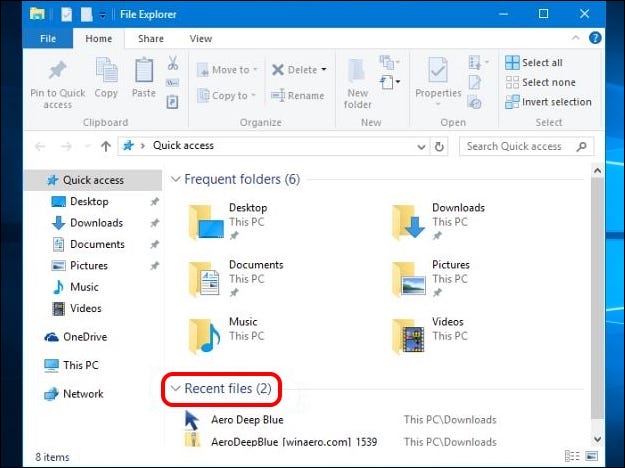The height and width of the screenshot is (468, 625).
Task: Select Videos in navigation pane
Action: pos(93,309)
